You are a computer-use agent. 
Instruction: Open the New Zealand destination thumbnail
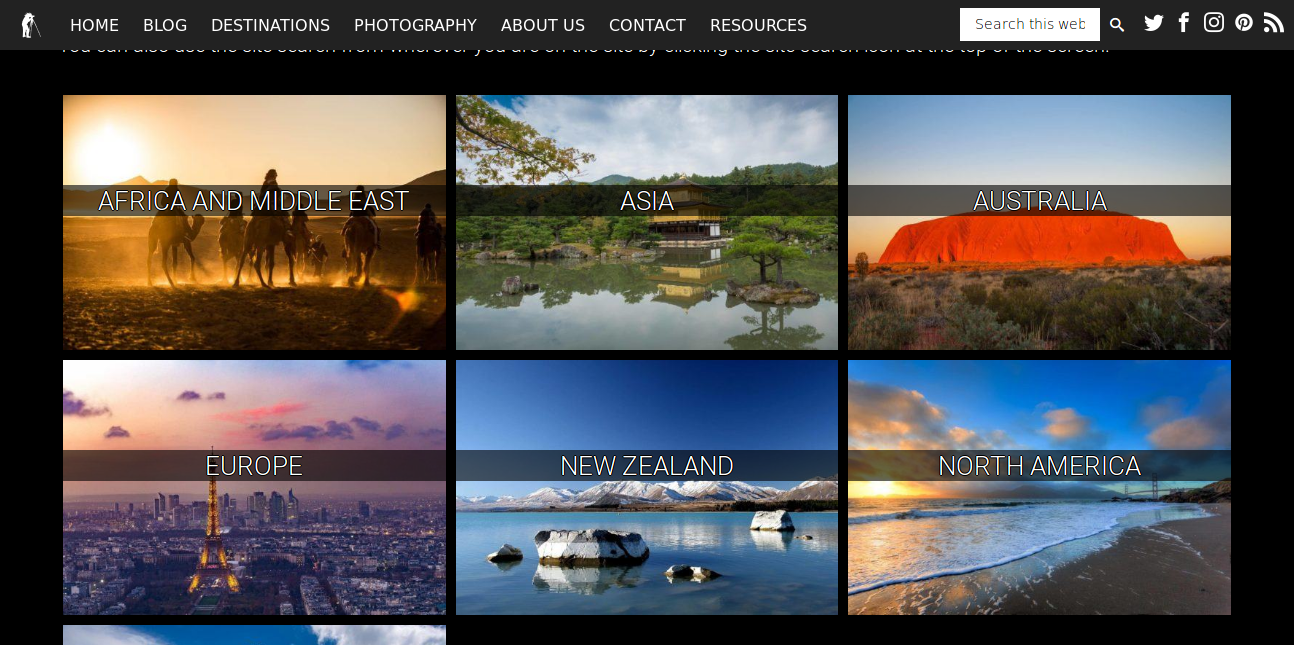[x=646, y=486]
